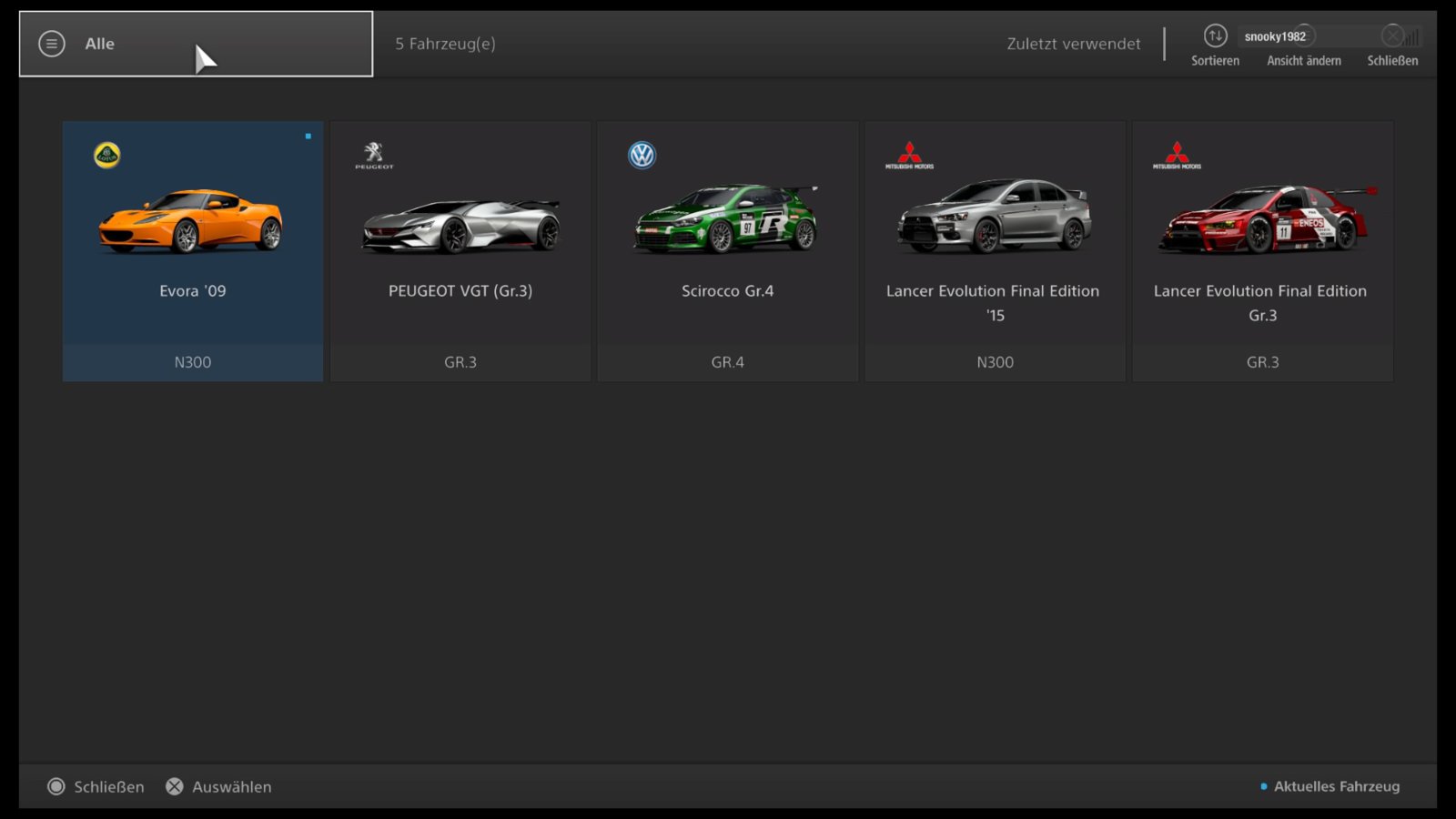1456x819 pixels.
Task: Click the Volkswagen logo on the Scirocco card
Action: point(642,155)
